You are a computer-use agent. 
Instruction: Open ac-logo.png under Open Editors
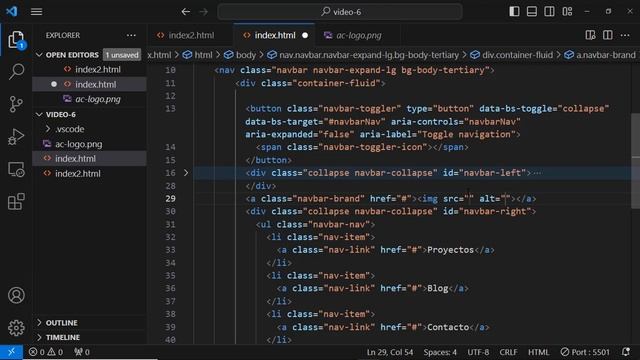tap(98, 99)
